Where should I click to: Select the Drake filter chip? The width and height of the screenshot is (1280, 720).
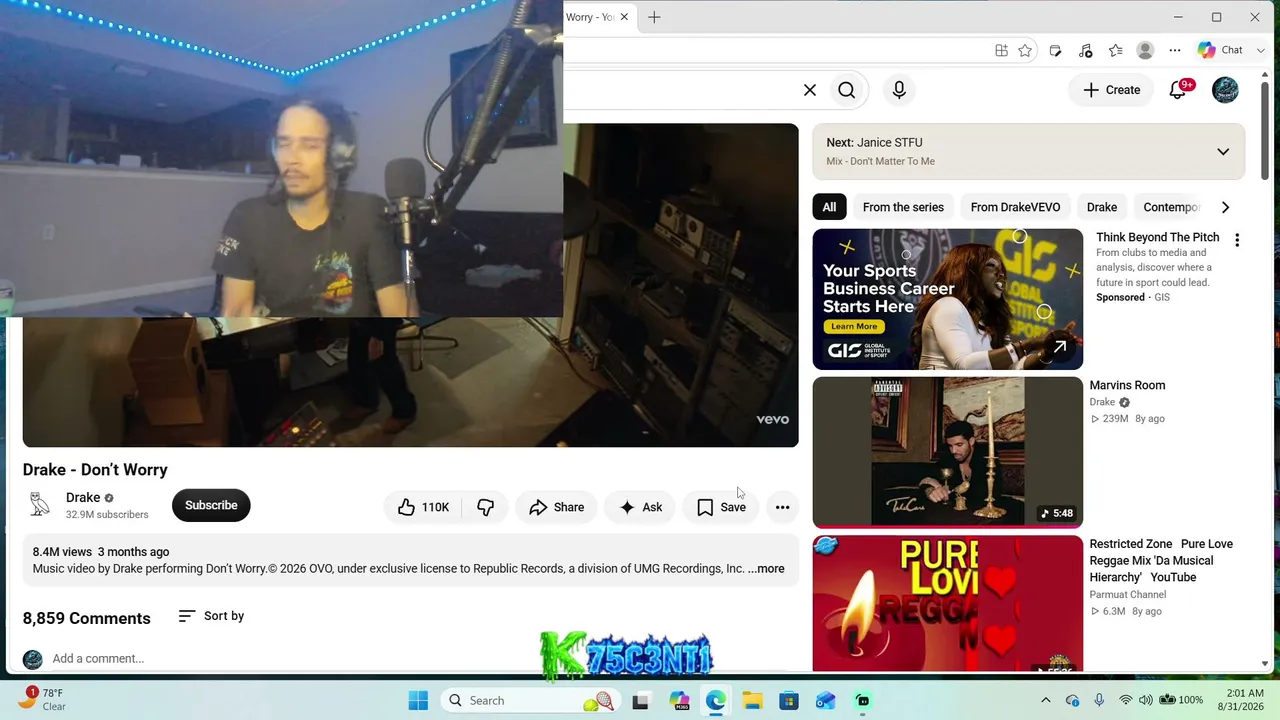1102,207
